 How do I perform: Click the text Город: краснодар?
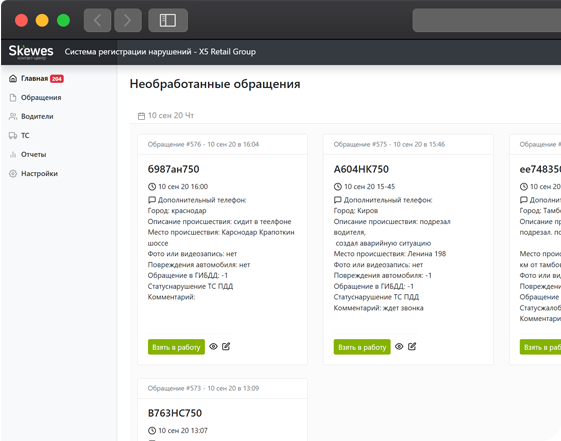177,211
